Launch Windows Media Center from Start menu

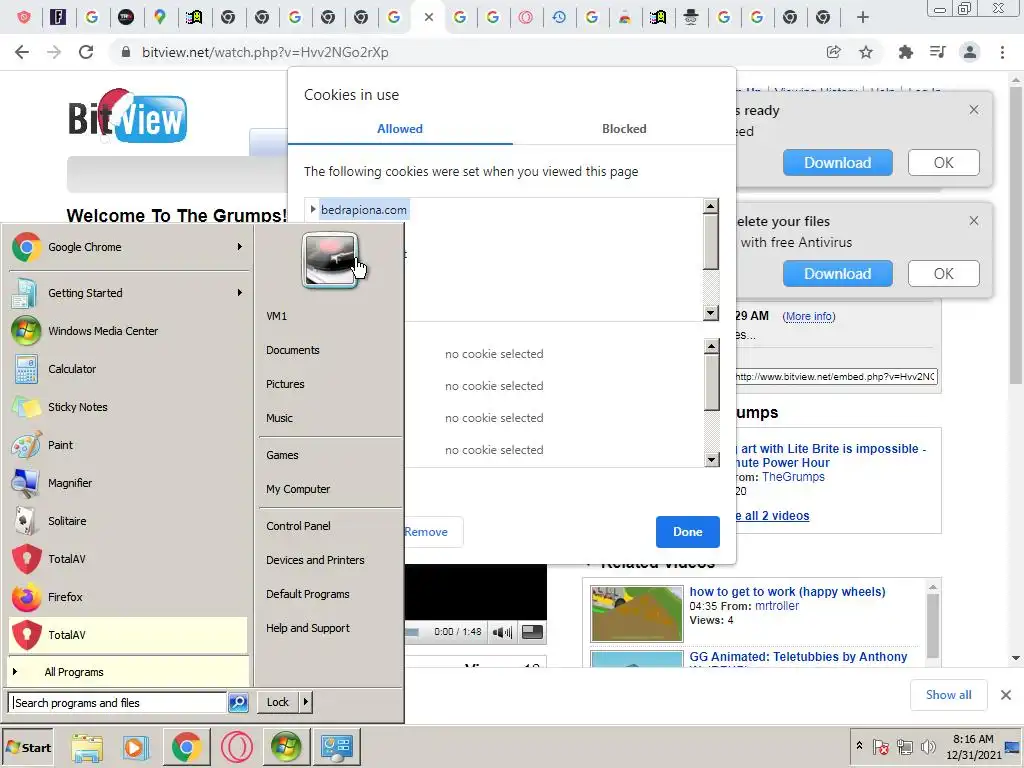click(128, 331)
